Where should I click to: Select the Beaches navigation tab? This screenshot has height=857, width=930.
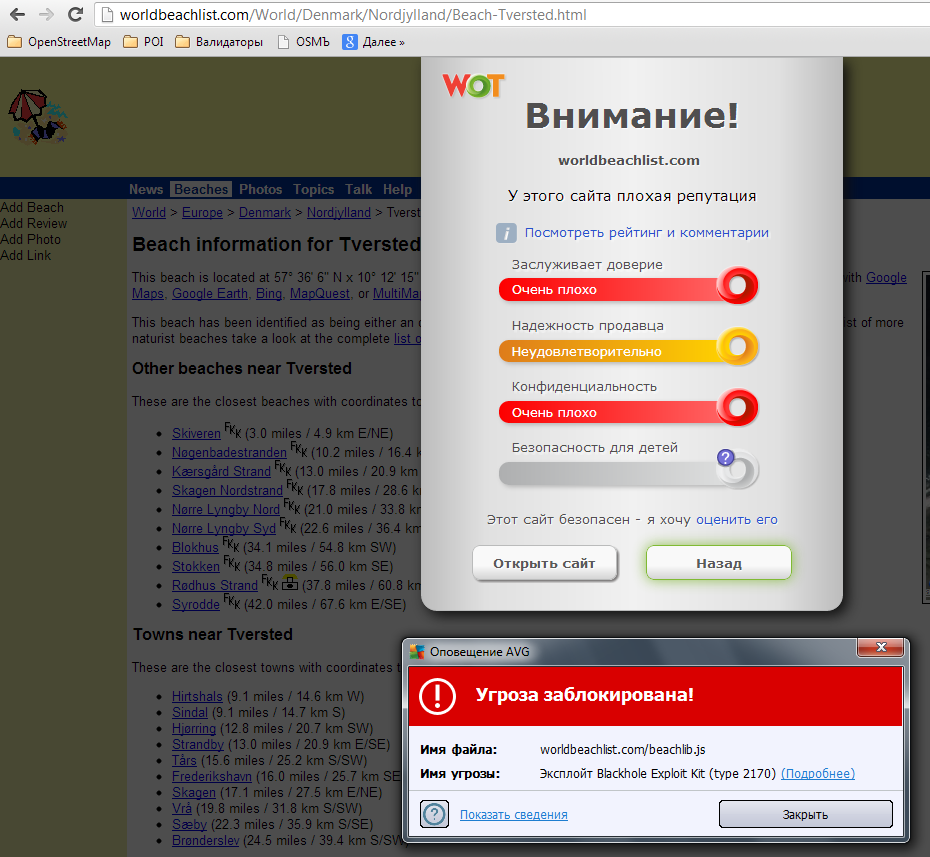201,189
